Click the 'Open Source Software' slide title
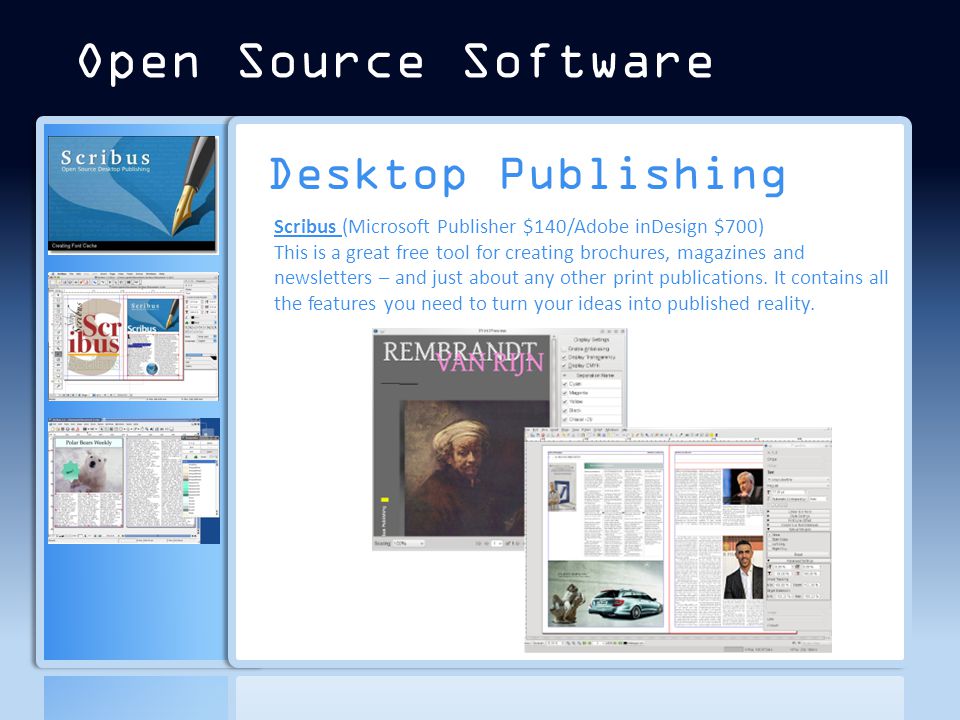This screenshot has height=720, width=960. tap(395, 64)
